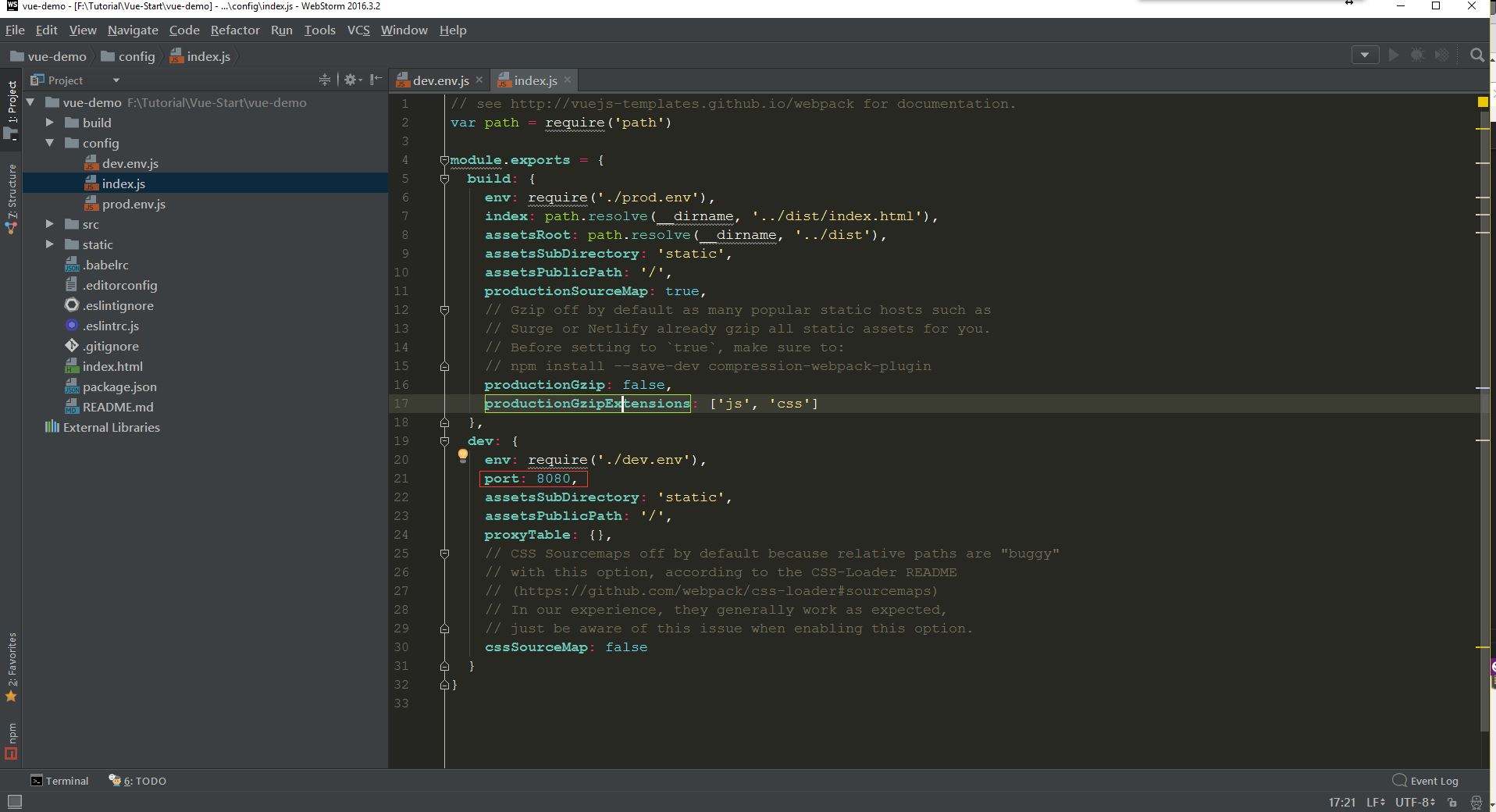Screen dimensions: 1496x812
Task: Toggle read-only lock icon in status bar
Action: [x=1452, y=802]
